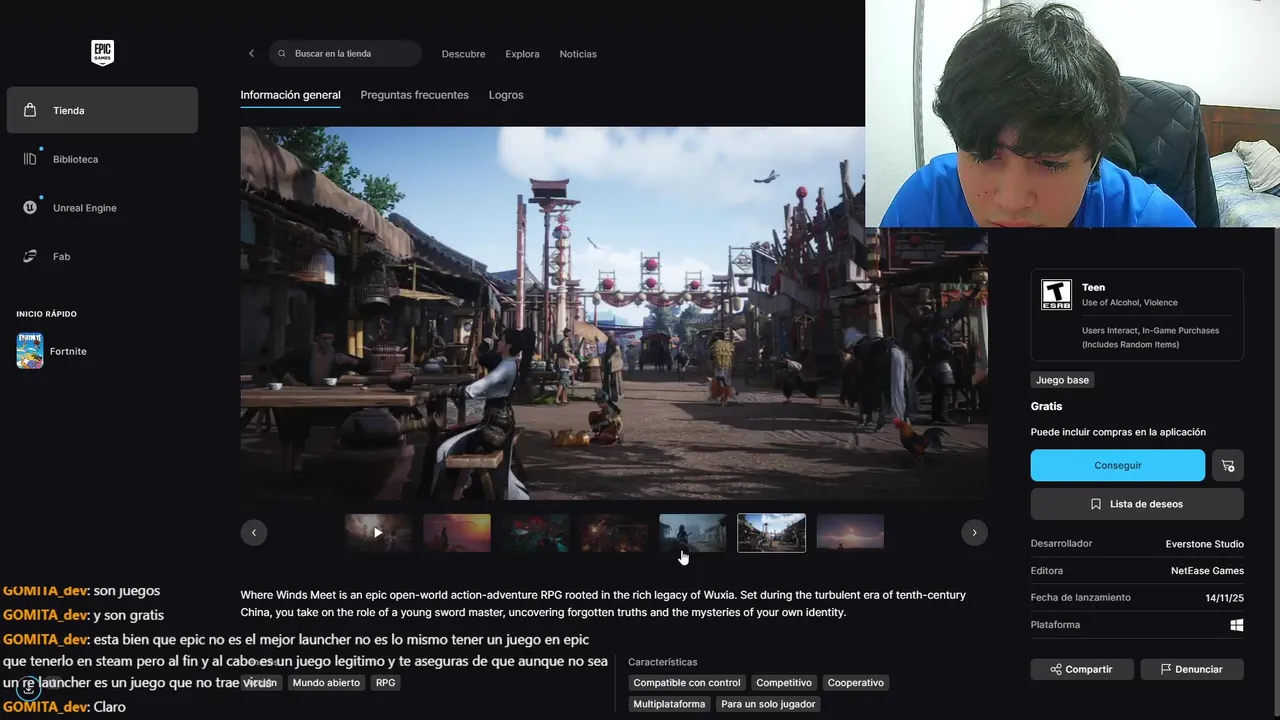This screenshot has height=720, width=1280.
Task: Select the Mundo abierto genre tag
Action: click(x=326, y=683)
